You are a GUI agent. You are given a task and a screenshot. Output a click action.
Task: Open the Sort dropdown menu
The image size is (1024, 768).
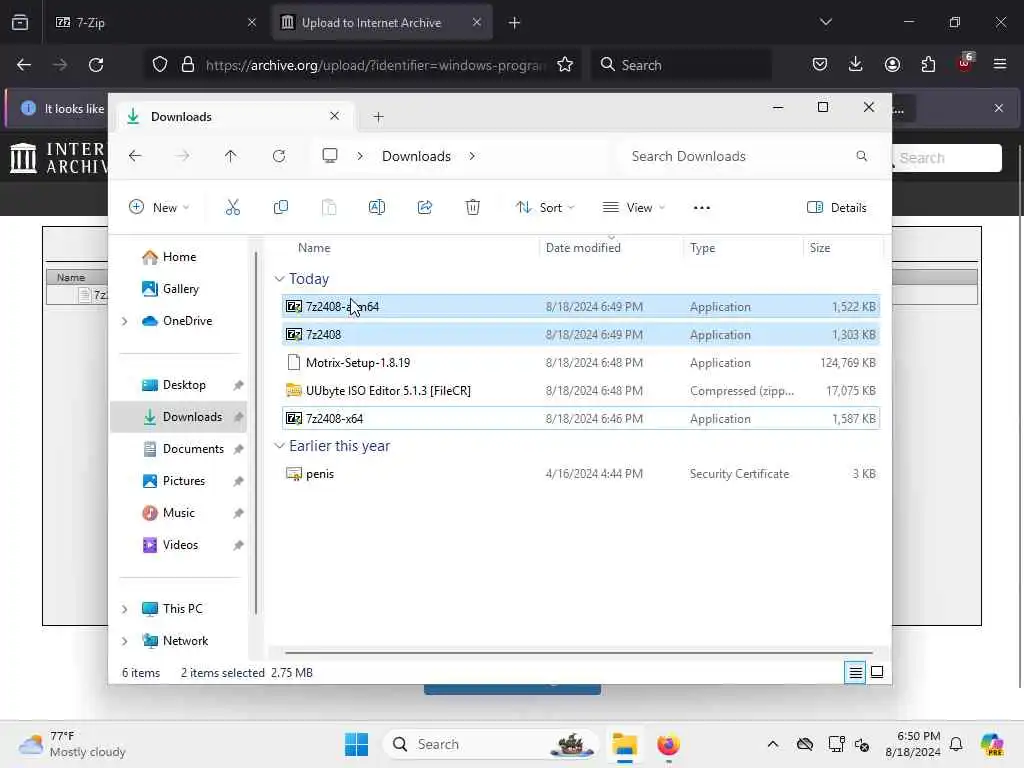pos(545,208)
